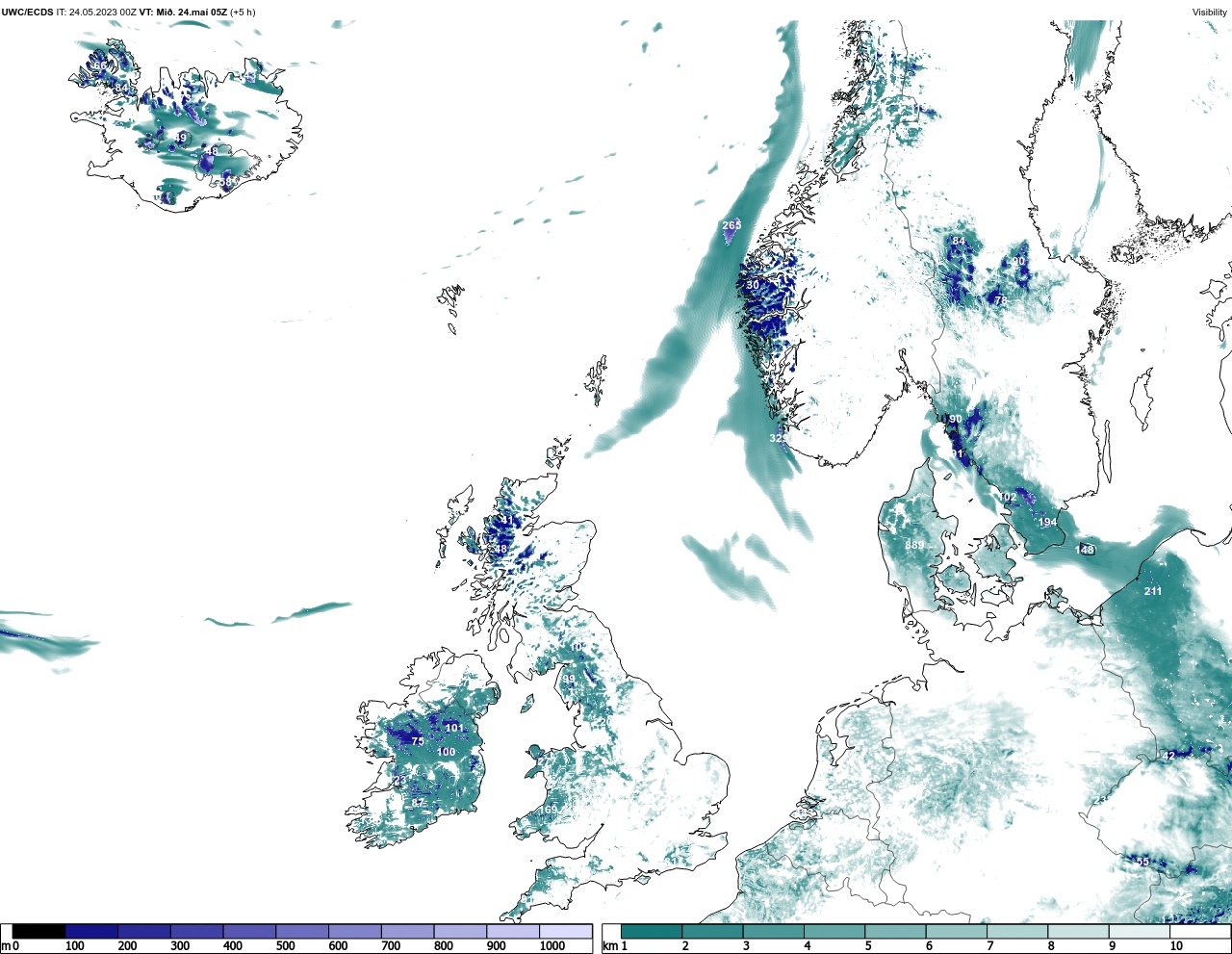Click the "194" value in southern Sweden
This screenshot has height=954, width=1232.
point(1048,522)
